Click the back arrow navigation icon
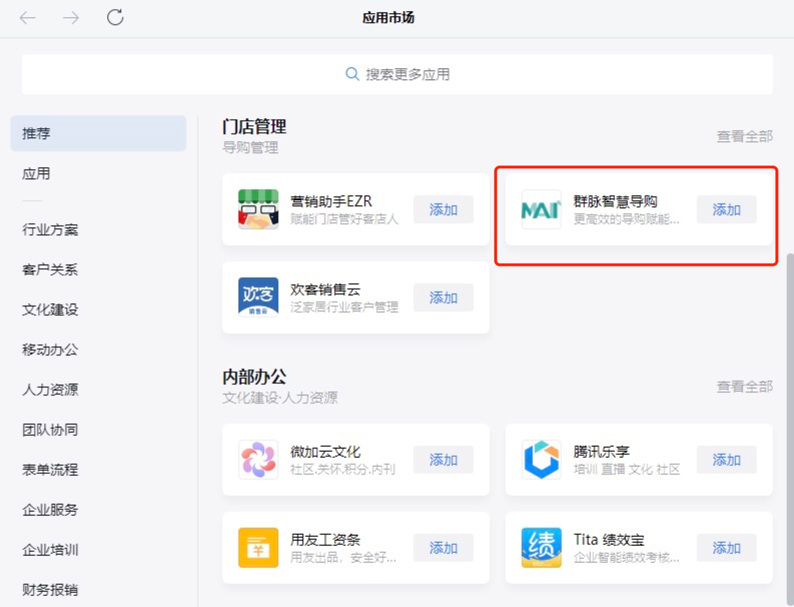The image size is (794, 607). click(x=28, y=18)
